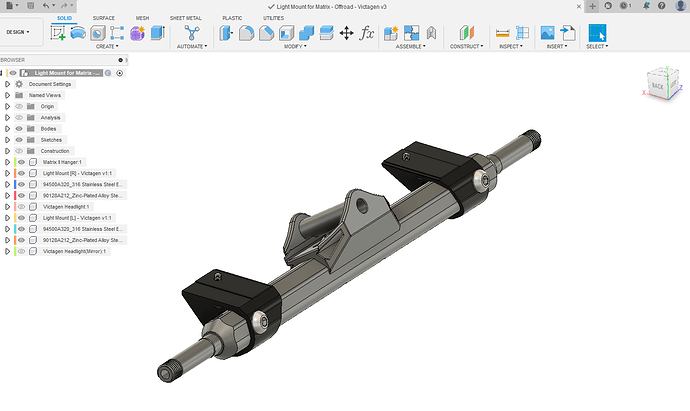The width and height of the screenshot is (690, 411).
Task: Click the Automate tool icon
Action: [190, 33]
